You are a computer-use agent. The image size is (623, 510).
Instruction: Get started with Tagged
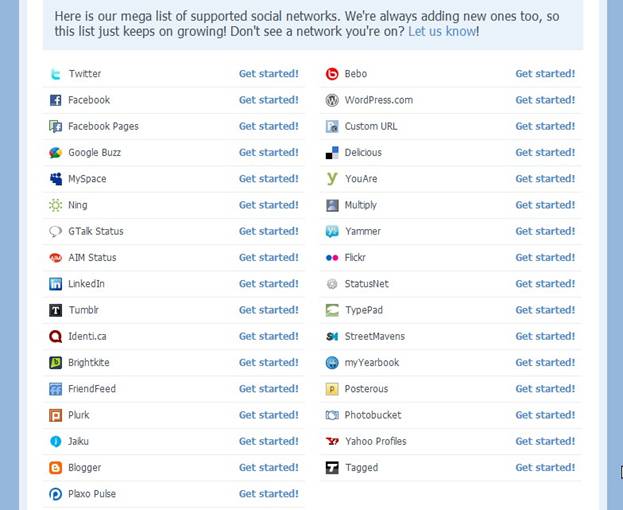click(545, 468)
